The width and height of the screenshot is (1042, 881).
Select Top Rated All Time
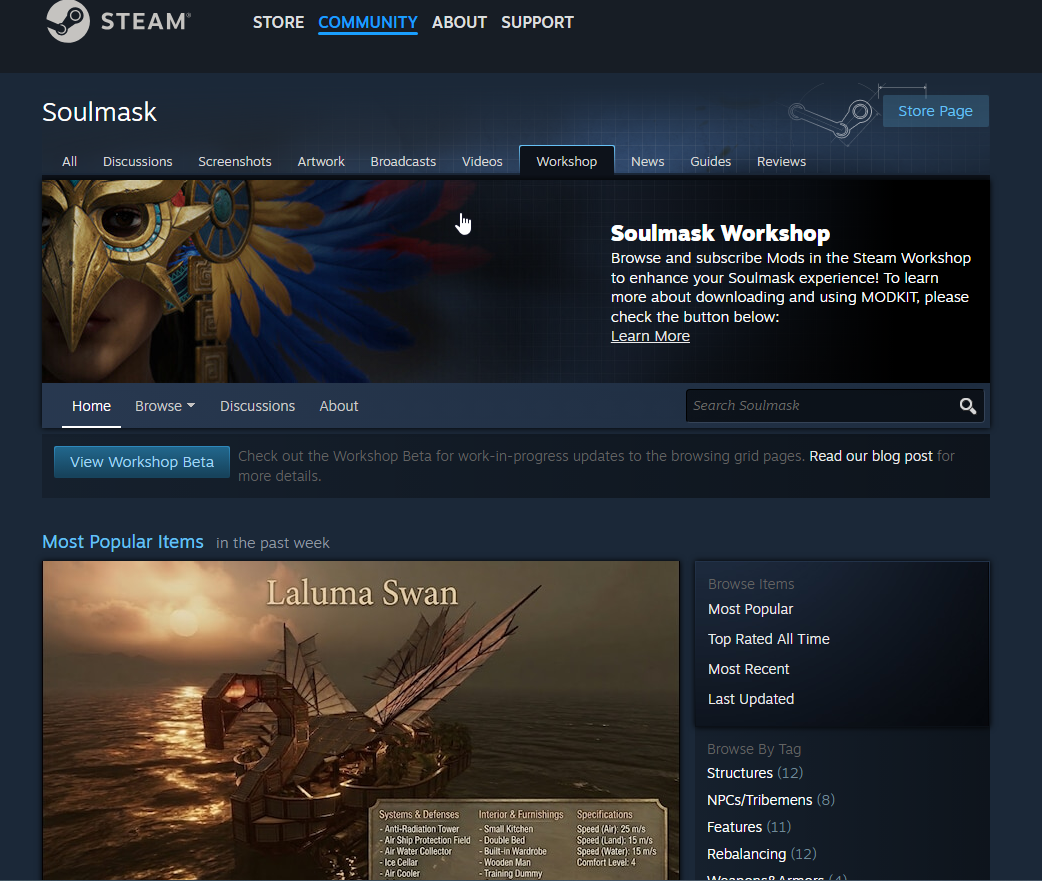pos(768,639)
